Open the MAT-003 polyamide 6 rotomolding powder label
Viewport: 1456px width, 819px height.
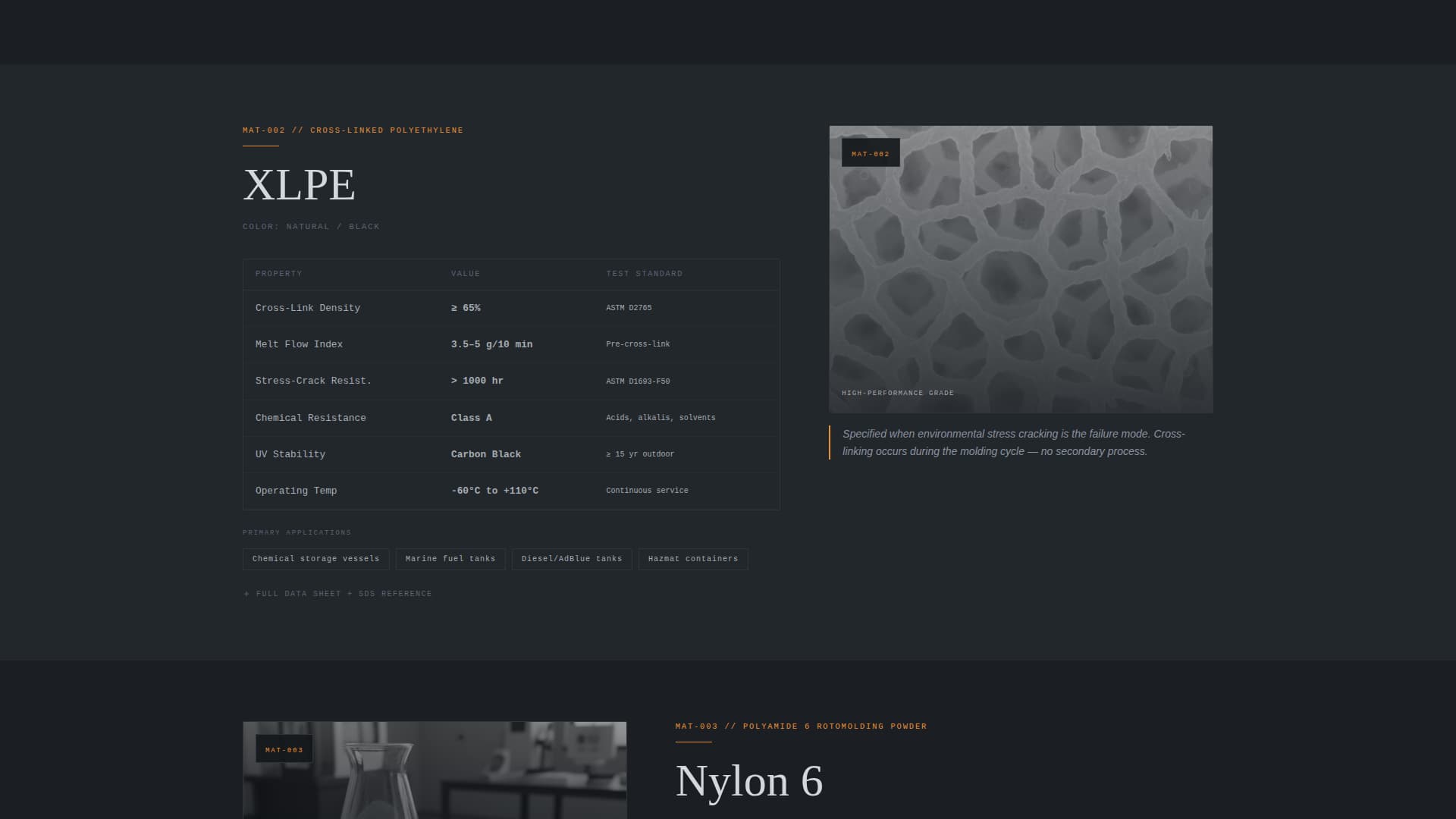click(800, 726)
